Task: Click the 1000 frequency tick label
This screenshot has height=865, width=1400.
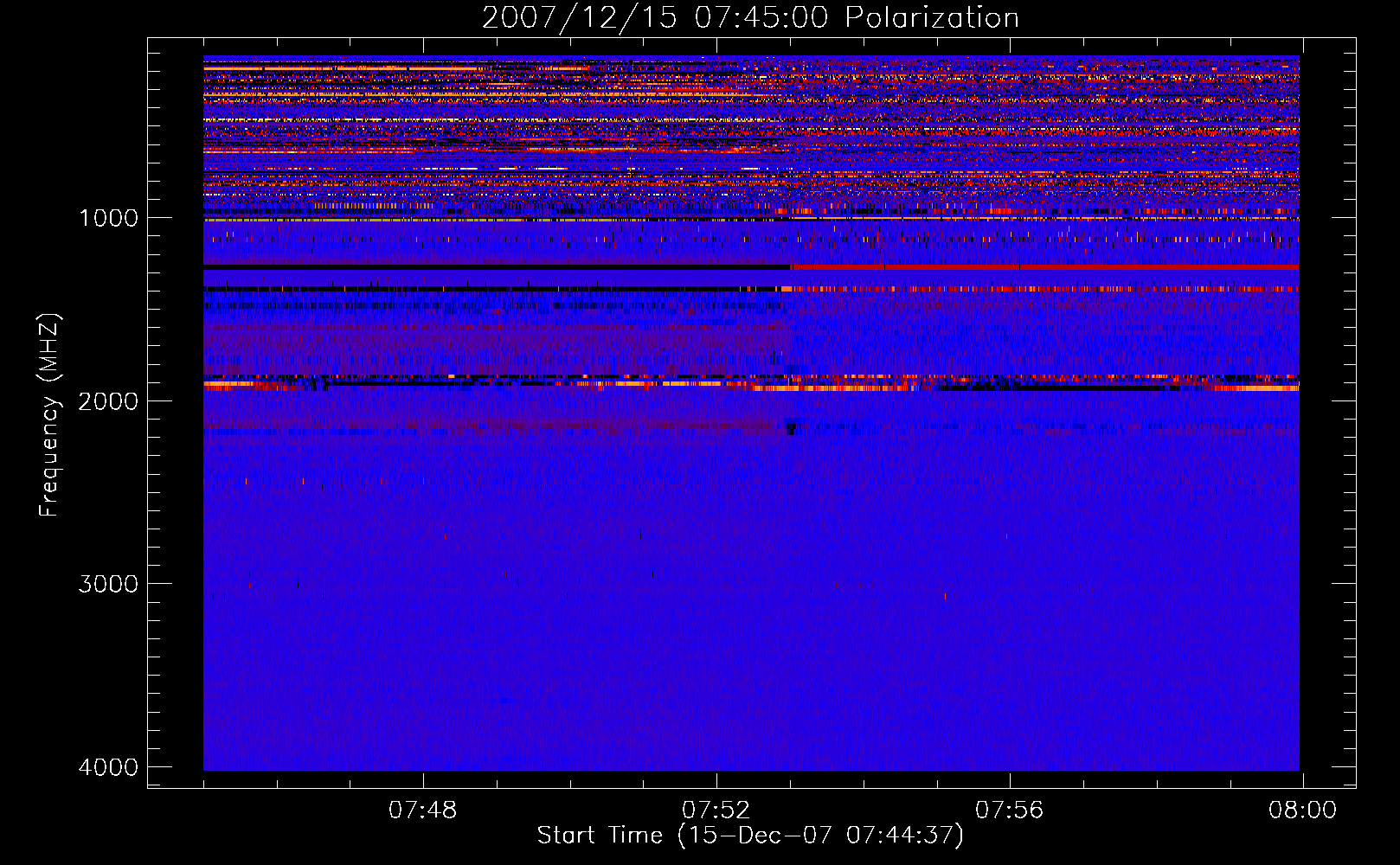Action: [108, 218]
